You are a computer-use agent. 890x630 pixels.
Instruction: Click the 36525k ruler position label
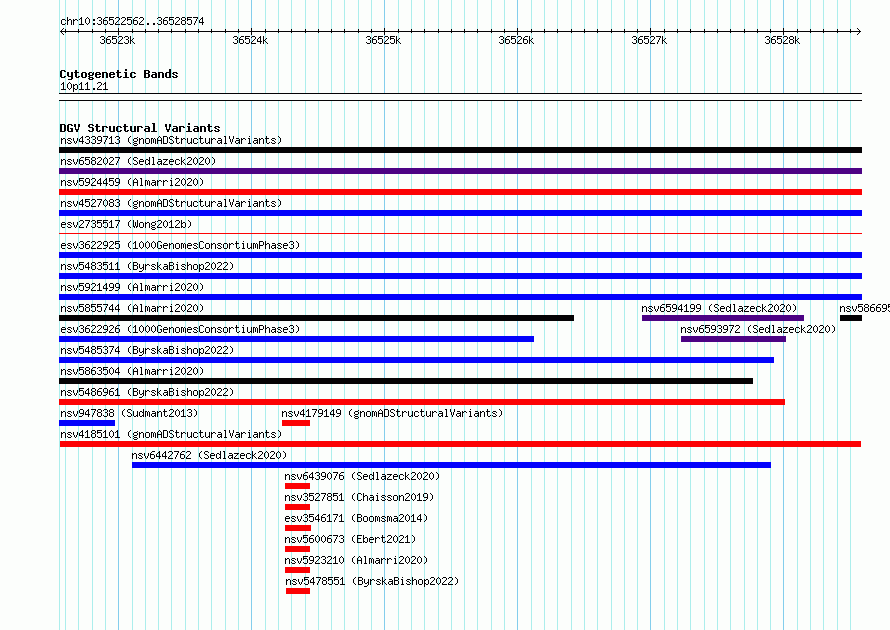click(x=383, y=40)
